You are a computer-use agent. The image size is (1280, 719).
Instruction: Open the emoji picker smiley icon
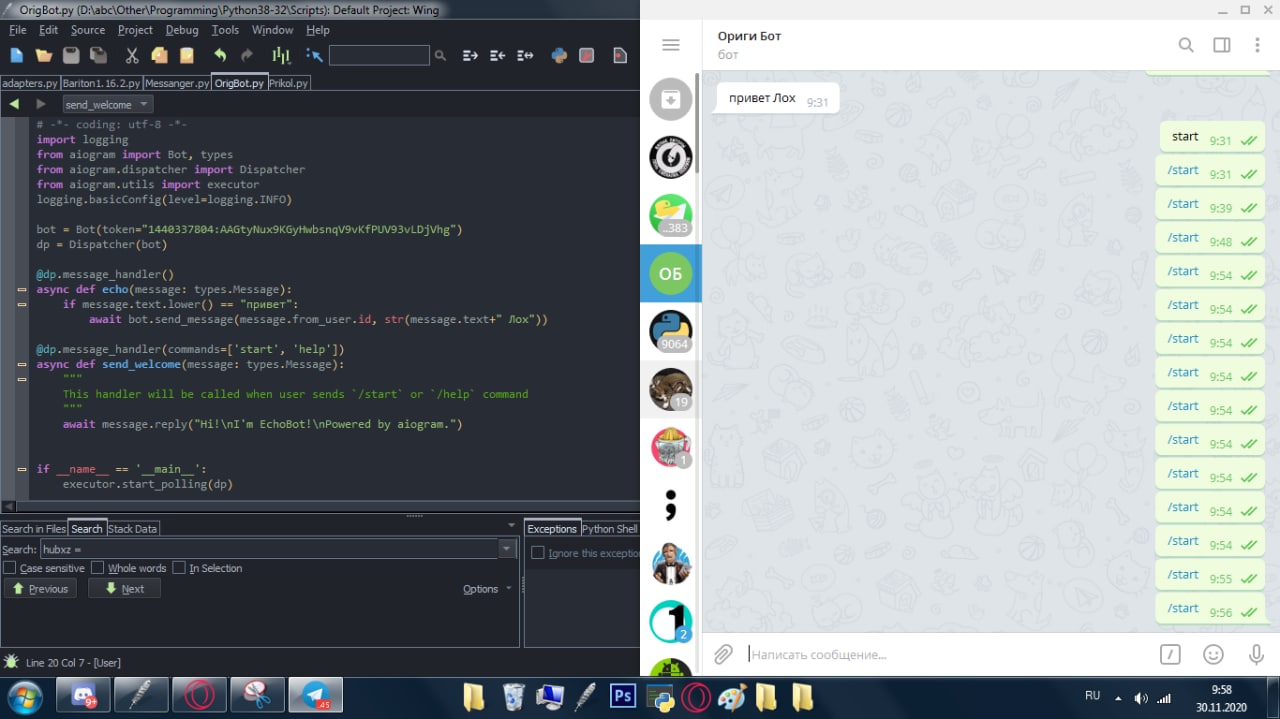(1213, 655)
